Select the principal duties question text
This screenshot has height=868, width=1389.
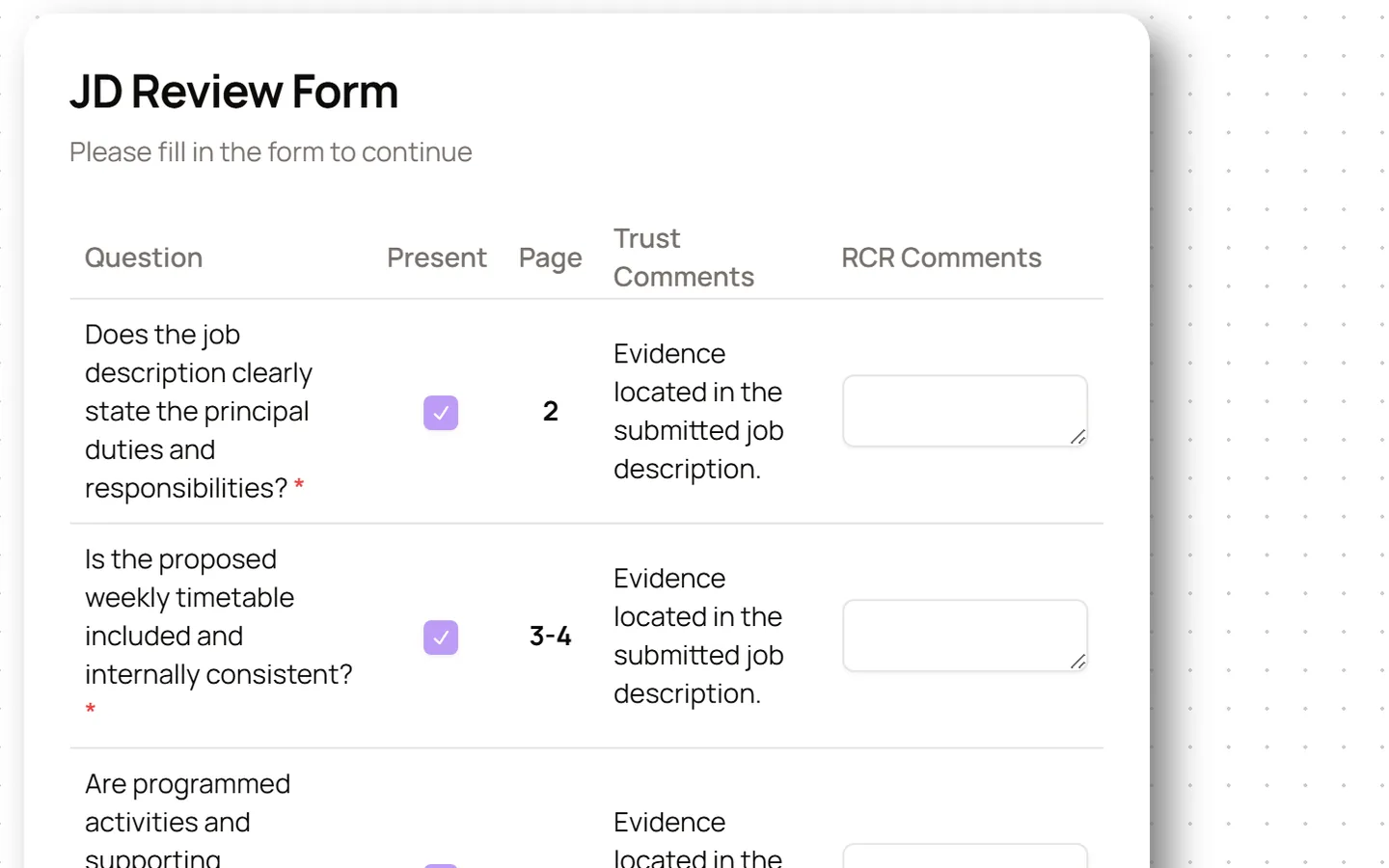click(199, 411)
